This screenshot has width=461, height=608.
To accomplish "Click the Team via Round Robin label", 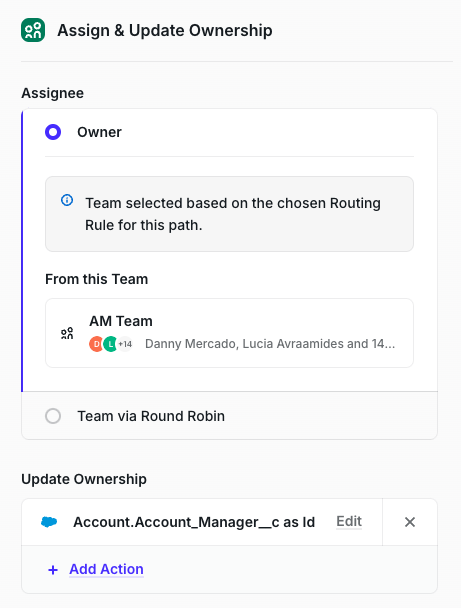I will [x=151, y=416].
